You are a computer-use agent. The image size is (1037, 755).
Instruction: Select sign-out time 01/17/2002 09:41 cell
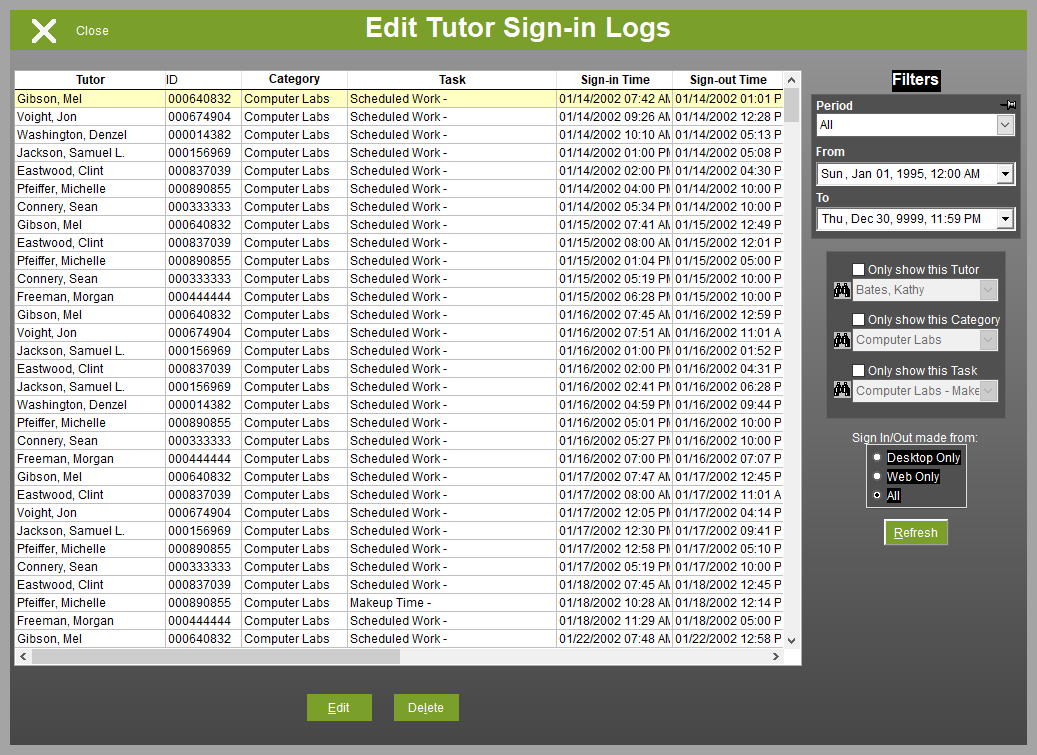coord(727,531)
